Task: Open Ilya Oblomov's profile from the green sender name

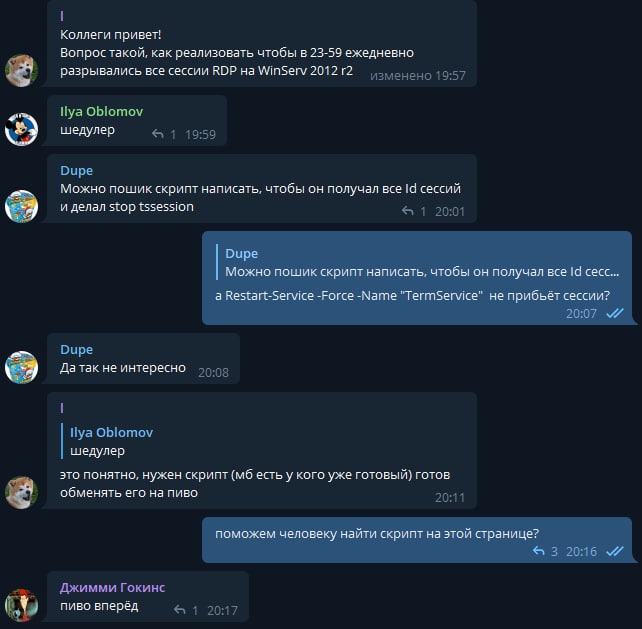Action: [x=102, y=111]
